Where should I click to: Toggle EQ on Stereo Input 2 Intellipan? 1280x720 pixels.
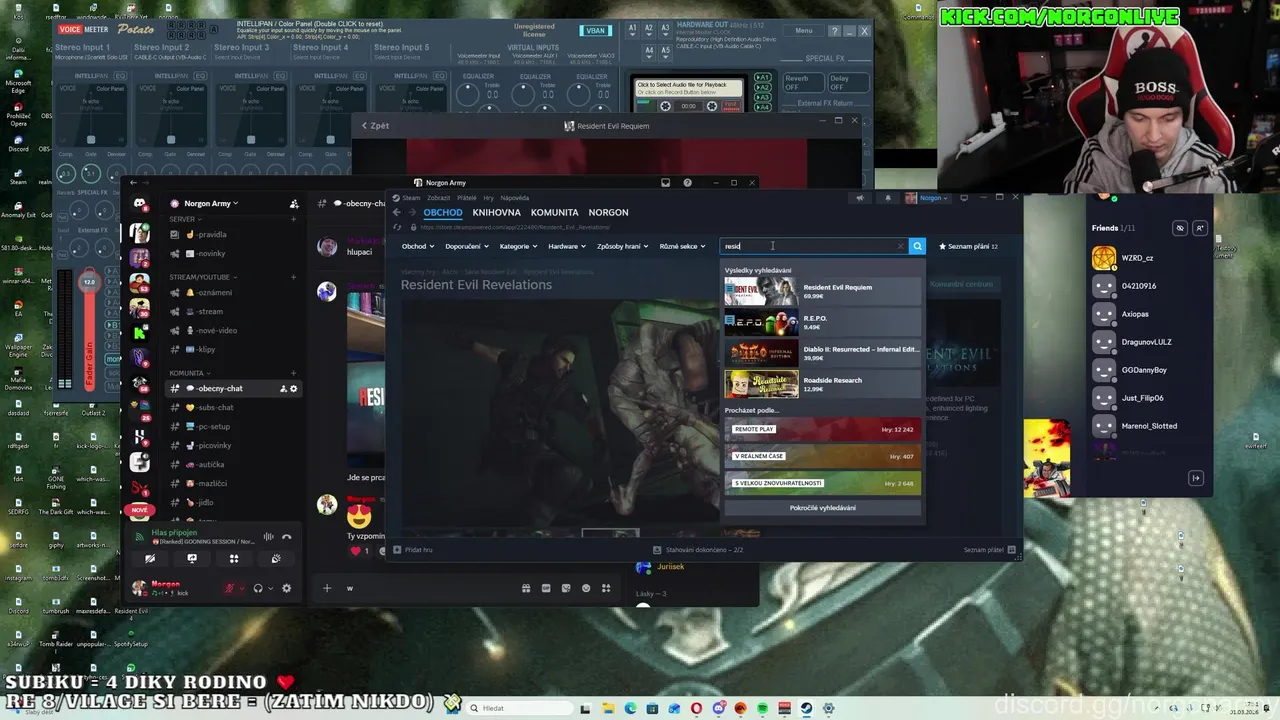[200, 76]
